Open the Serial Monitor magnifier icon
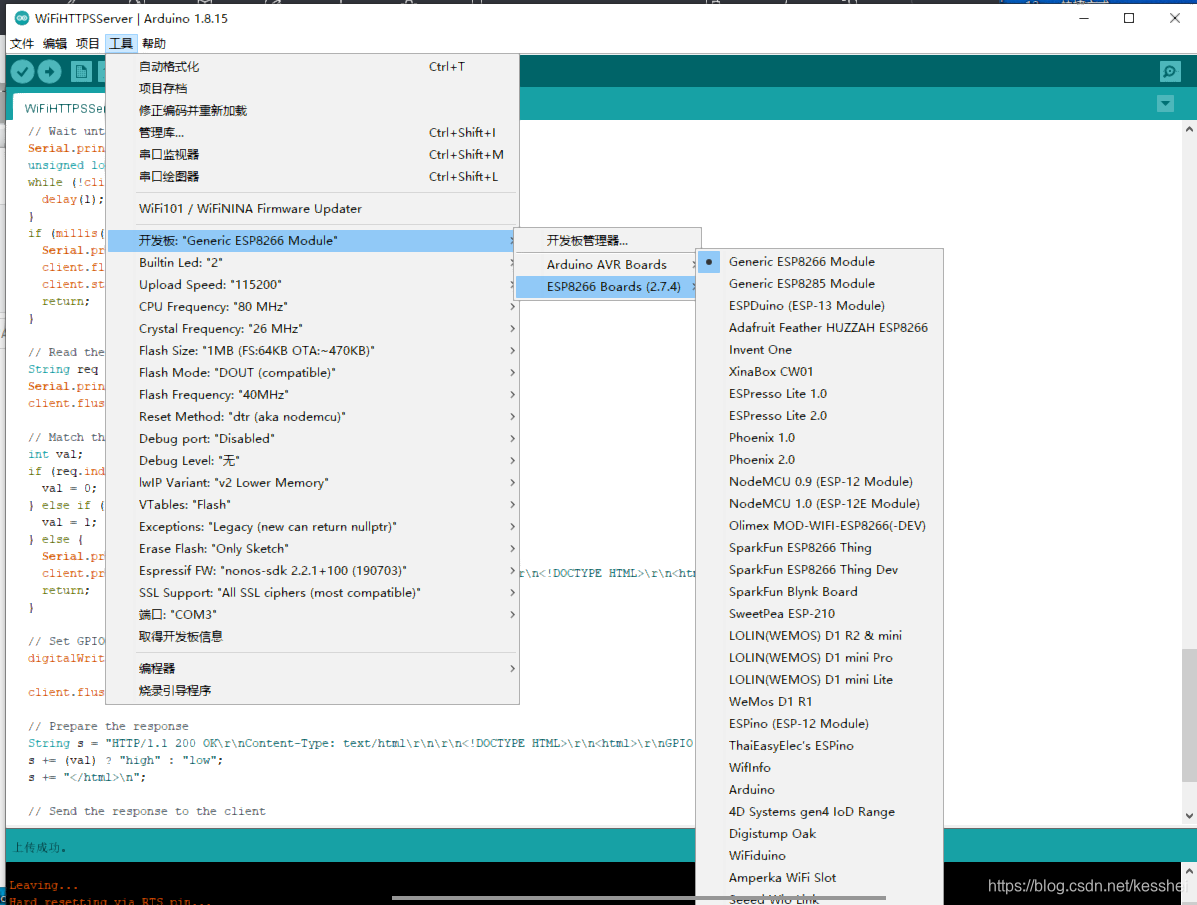The height and width of the screenshot is (905, 1197). (1170, 72)
